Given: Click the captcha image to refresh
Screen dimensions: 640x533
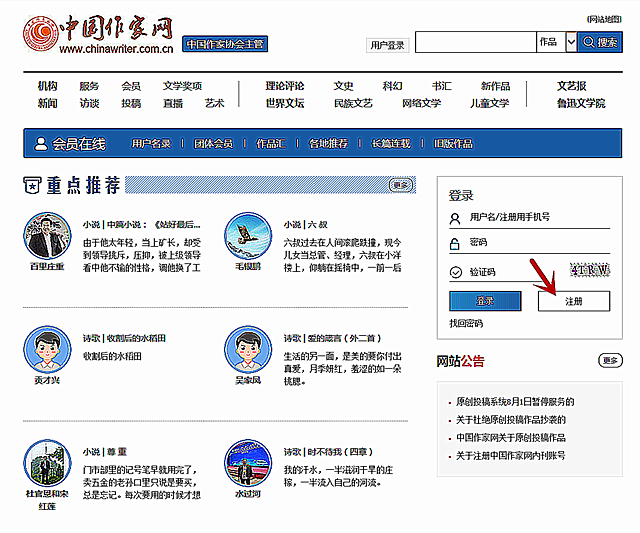Looking at the screenshot, I should pos(589,271).
